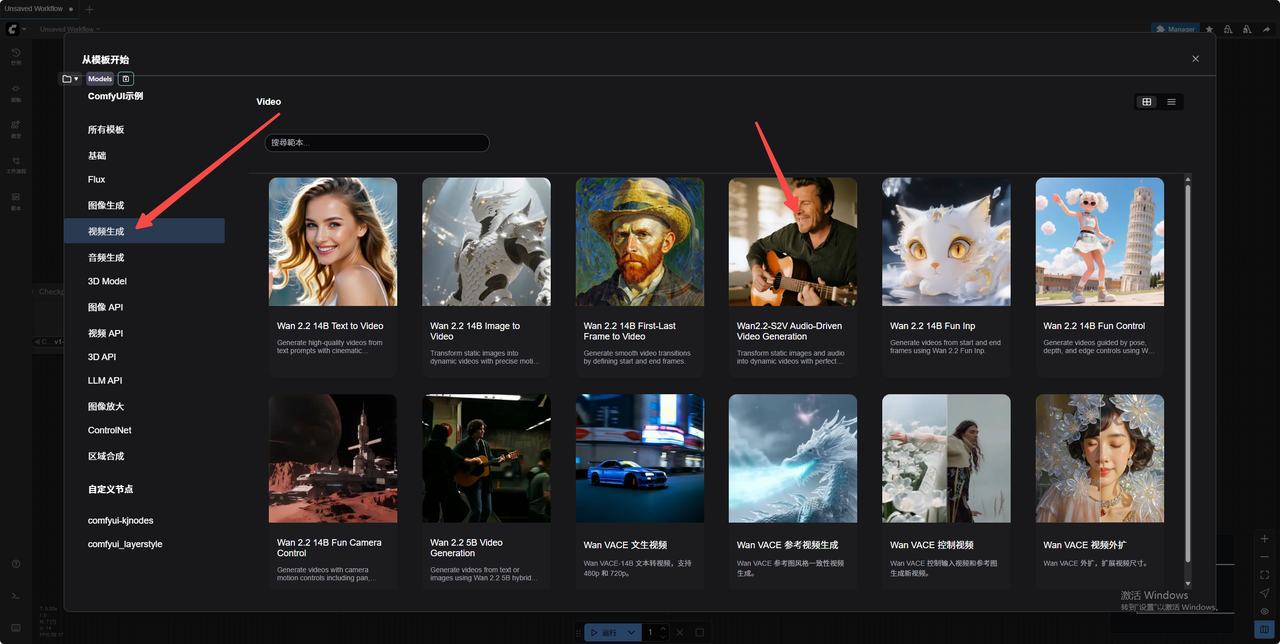Open Wan 2.2 First-Last Frame template thumbnail
This screenshot has height=644, width=1280.
[x=640, y=242]
